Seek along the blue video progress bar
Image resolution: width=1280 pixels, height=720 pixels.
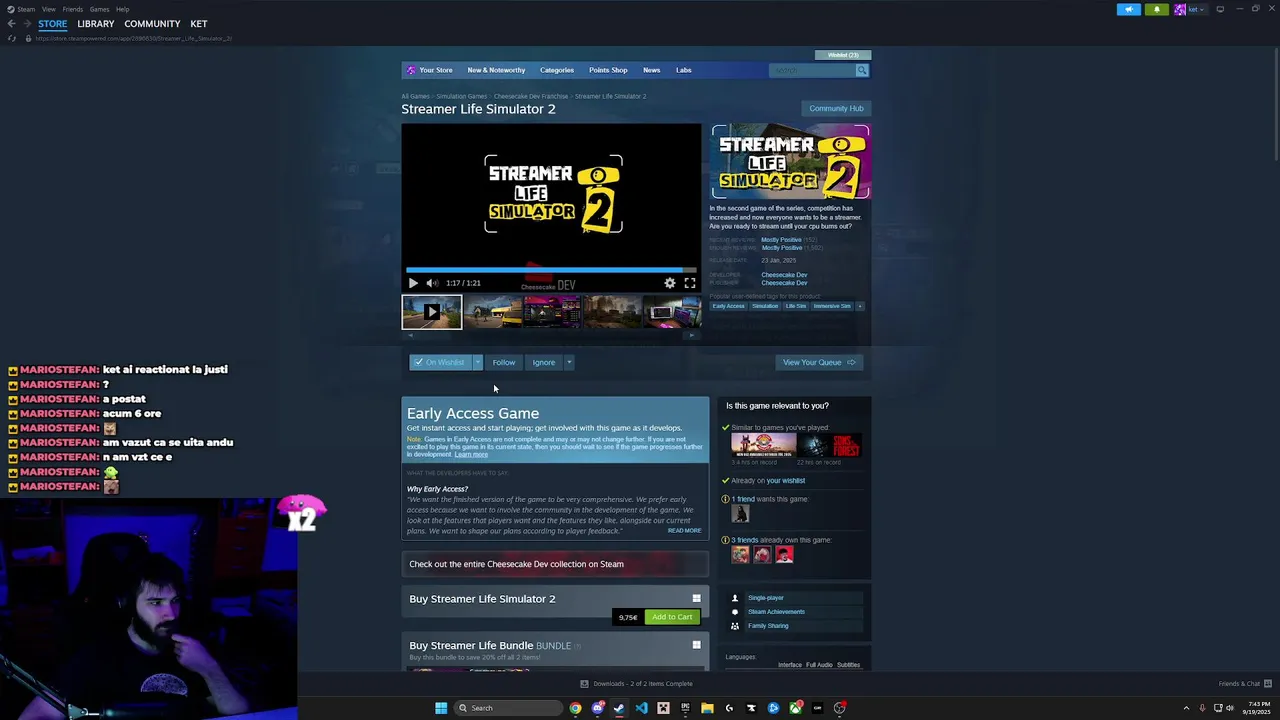click(551, 270)
